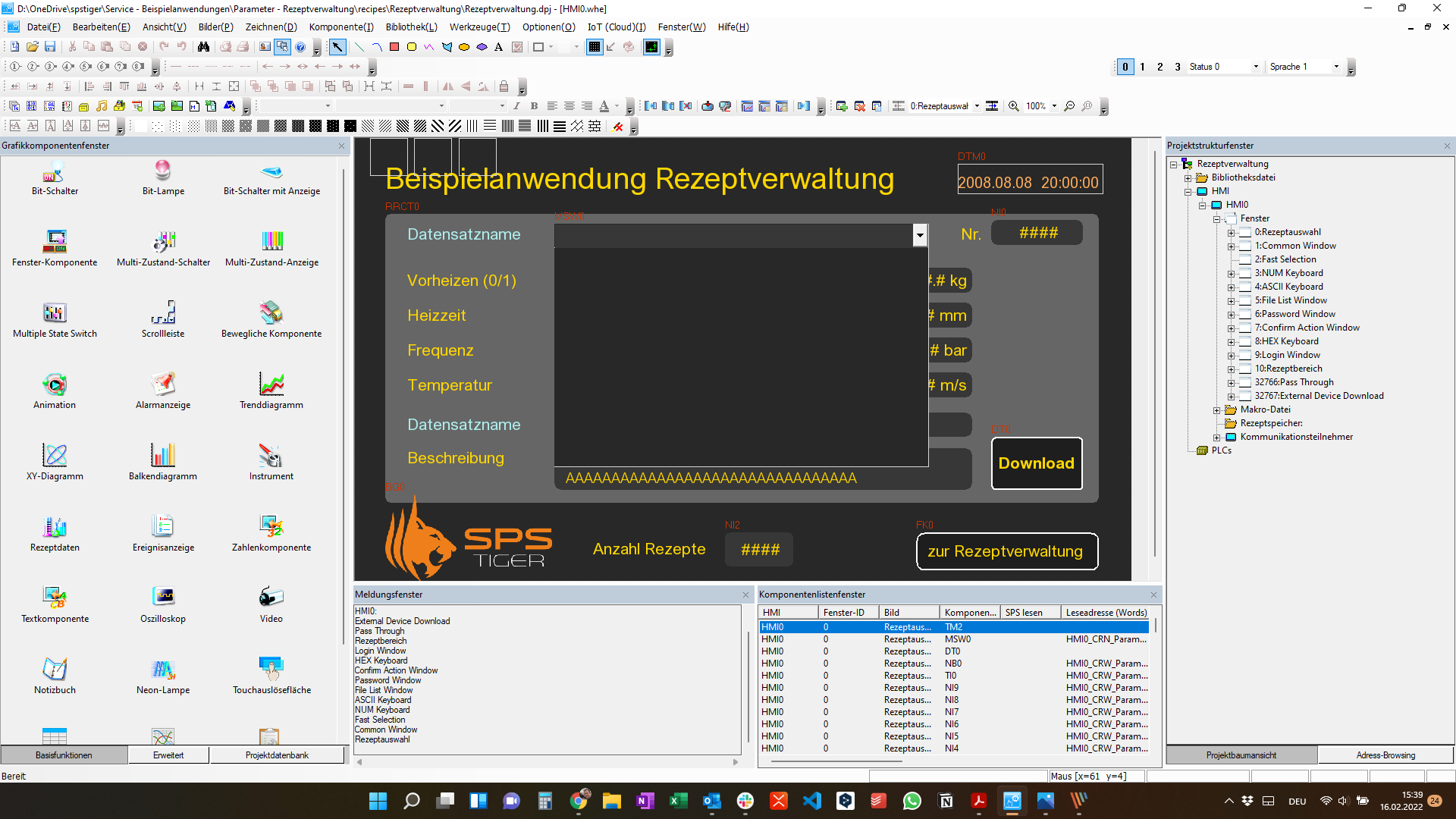Click the zur Rezeptverwaltung button
The width and height of the screenshot is (1456, 819).
pos(1007,551)
